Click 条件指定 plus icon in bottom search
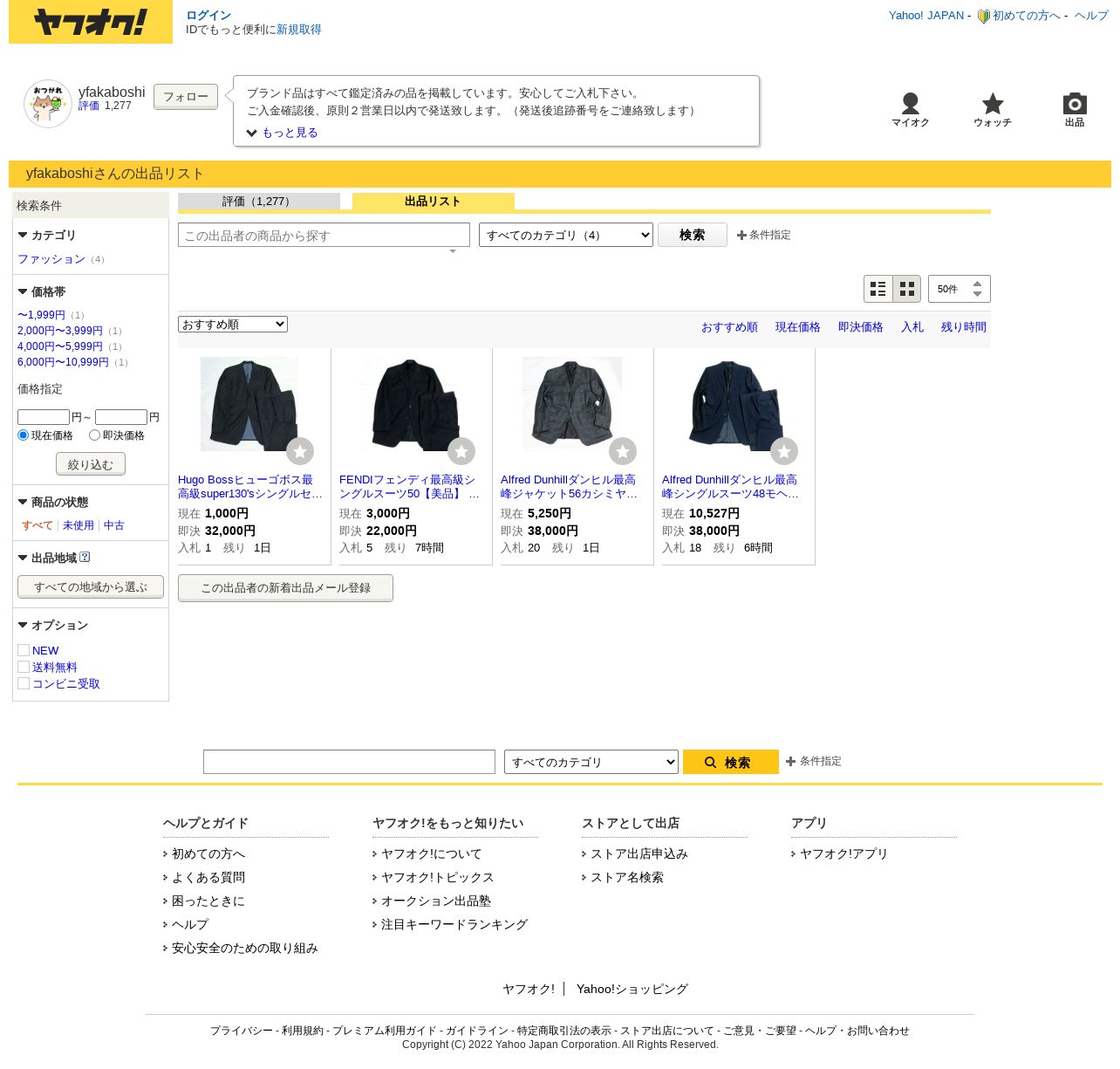The height and width of the screenshot is (1069, 1120). point(790,761)
